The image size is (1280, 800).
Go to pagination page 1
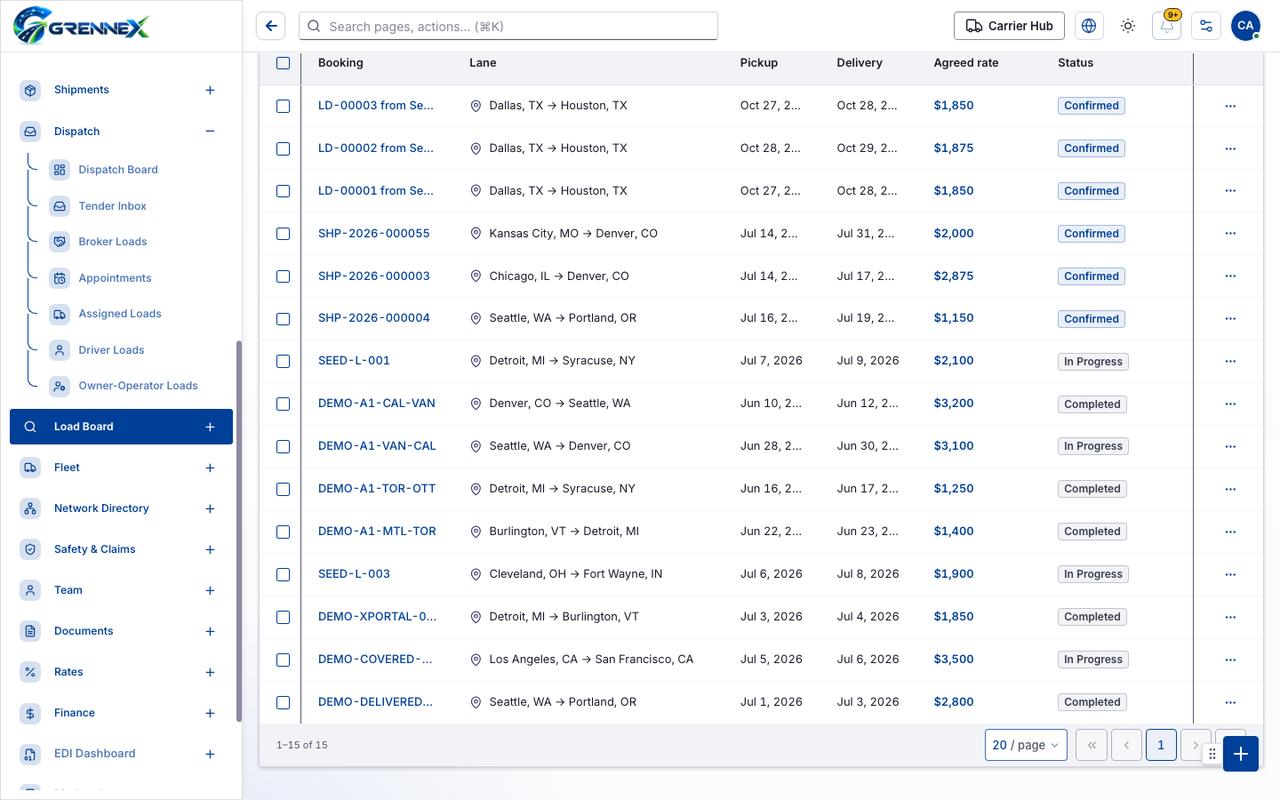1160,745
